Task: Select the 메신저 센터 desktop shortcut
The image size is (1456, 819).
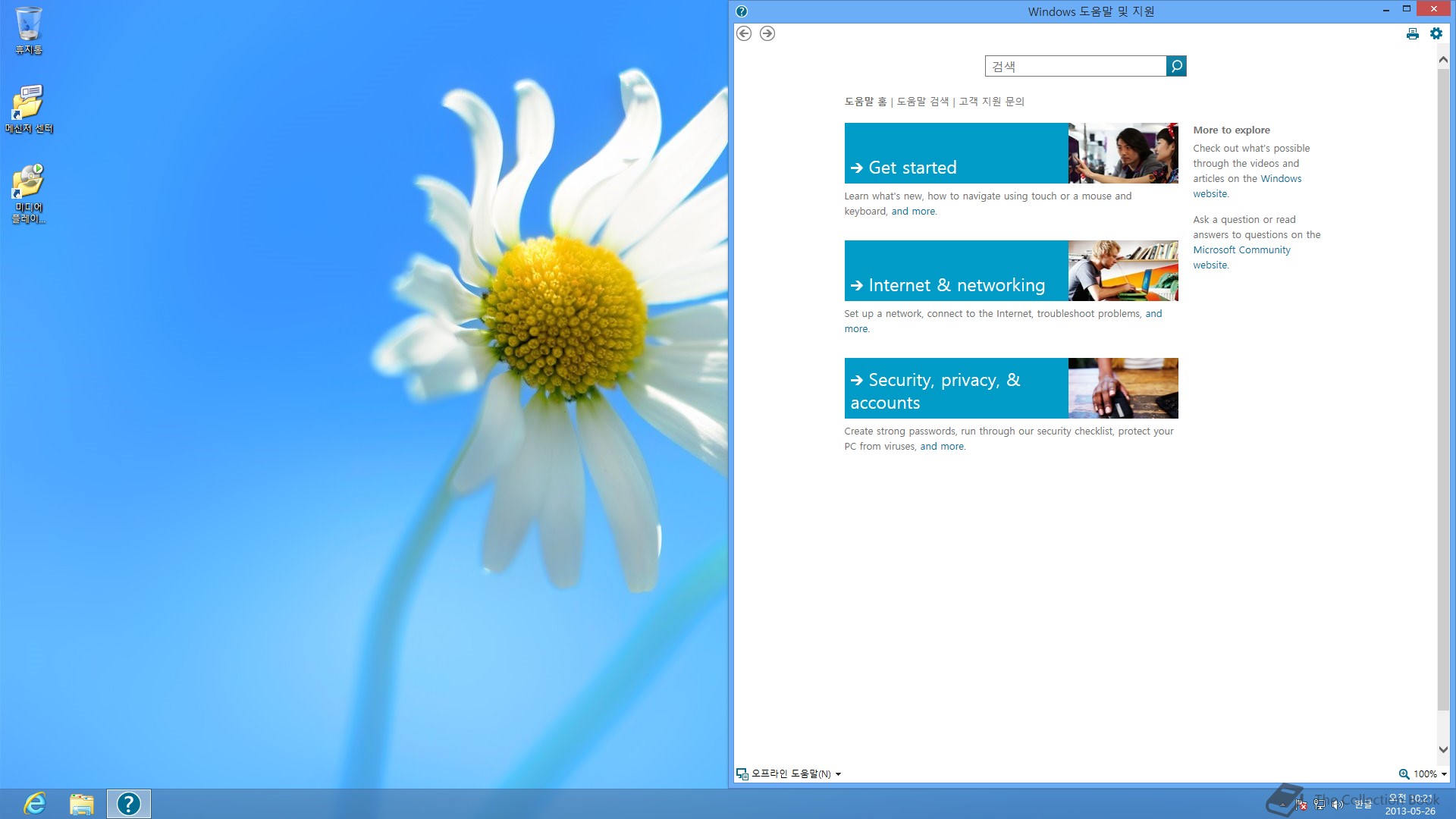Action: click(29, 109)
